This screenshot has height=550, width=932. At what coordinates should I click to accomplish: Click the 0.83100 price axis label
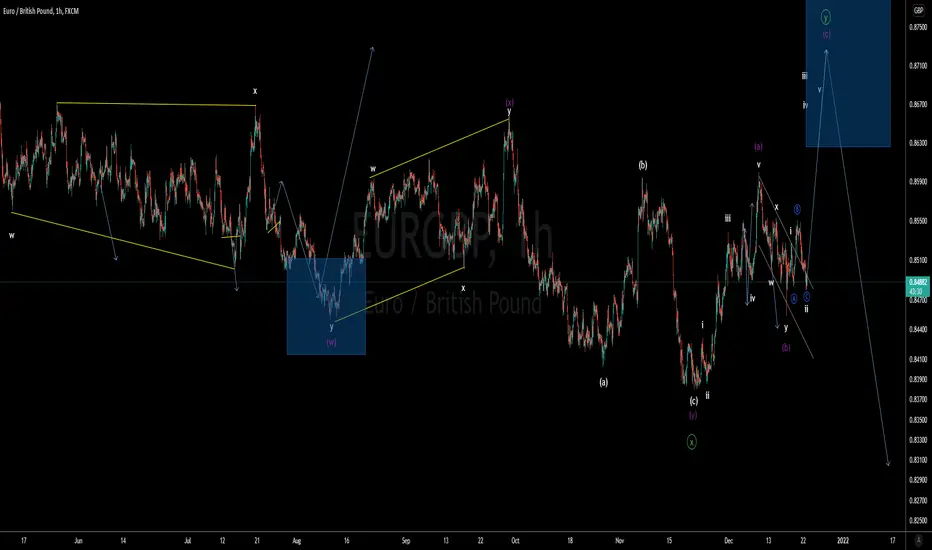point(918,460)
